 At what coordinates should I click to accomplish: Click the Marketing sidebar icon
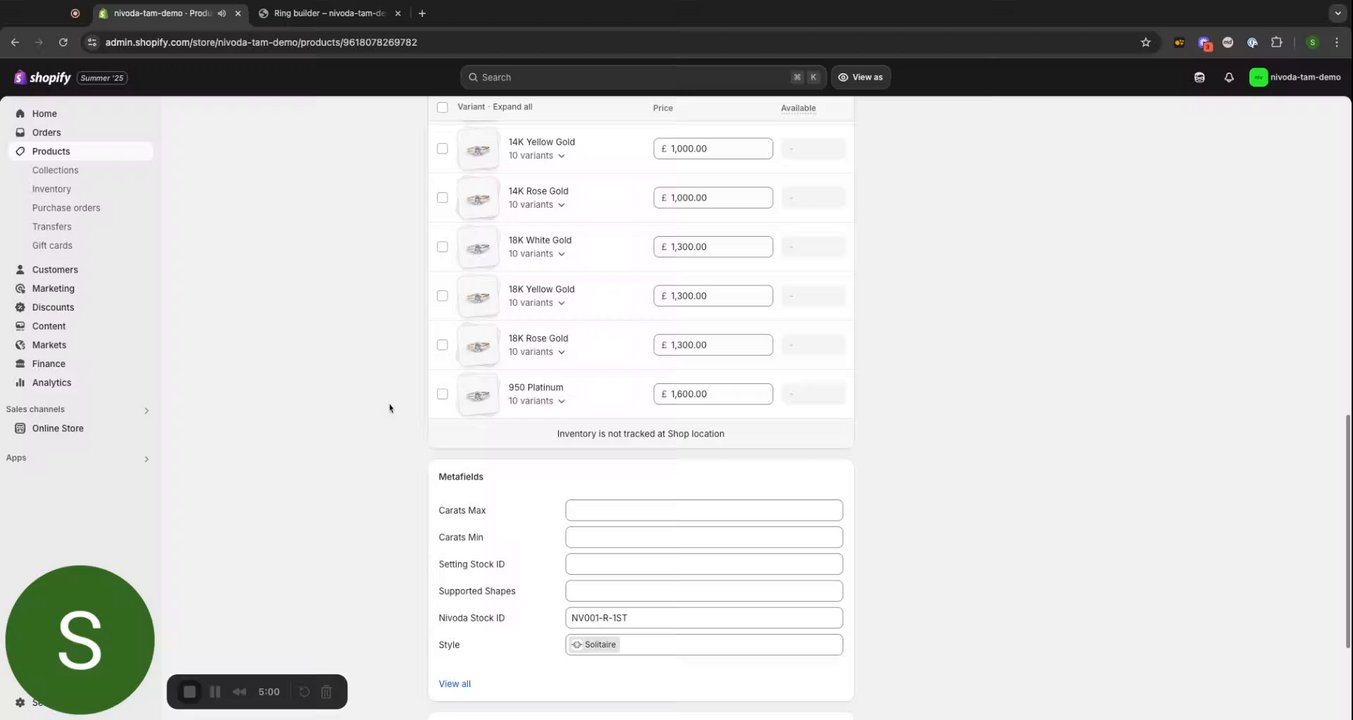pos(20,288)
